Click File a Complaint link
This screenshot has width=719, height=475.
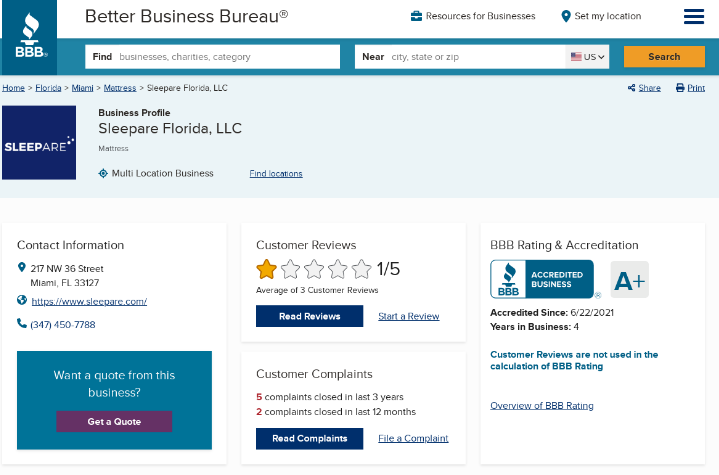pos(413,438)
